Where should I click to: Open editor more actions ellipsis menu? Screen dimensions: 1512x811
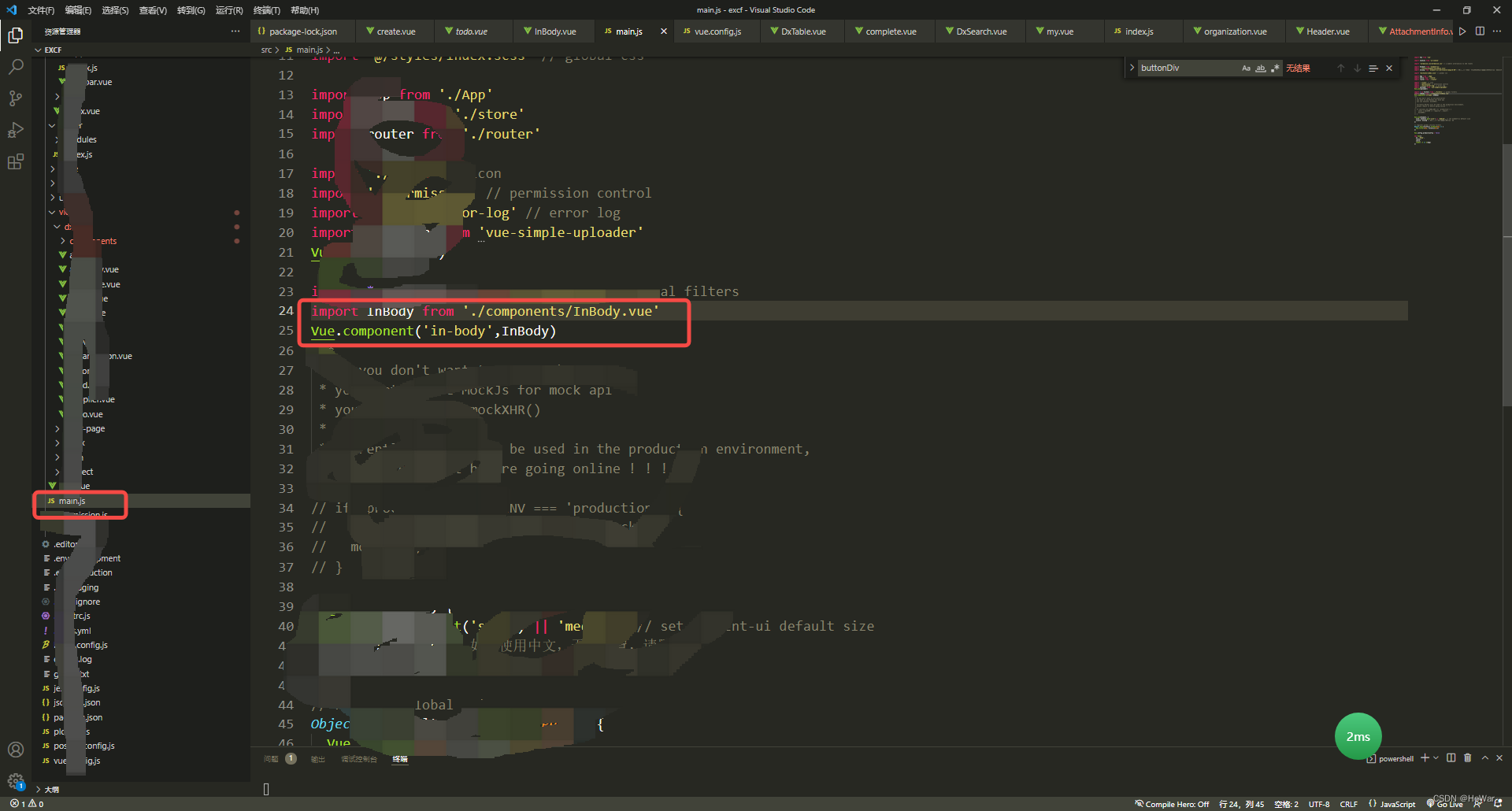[x=1497, y=31]
